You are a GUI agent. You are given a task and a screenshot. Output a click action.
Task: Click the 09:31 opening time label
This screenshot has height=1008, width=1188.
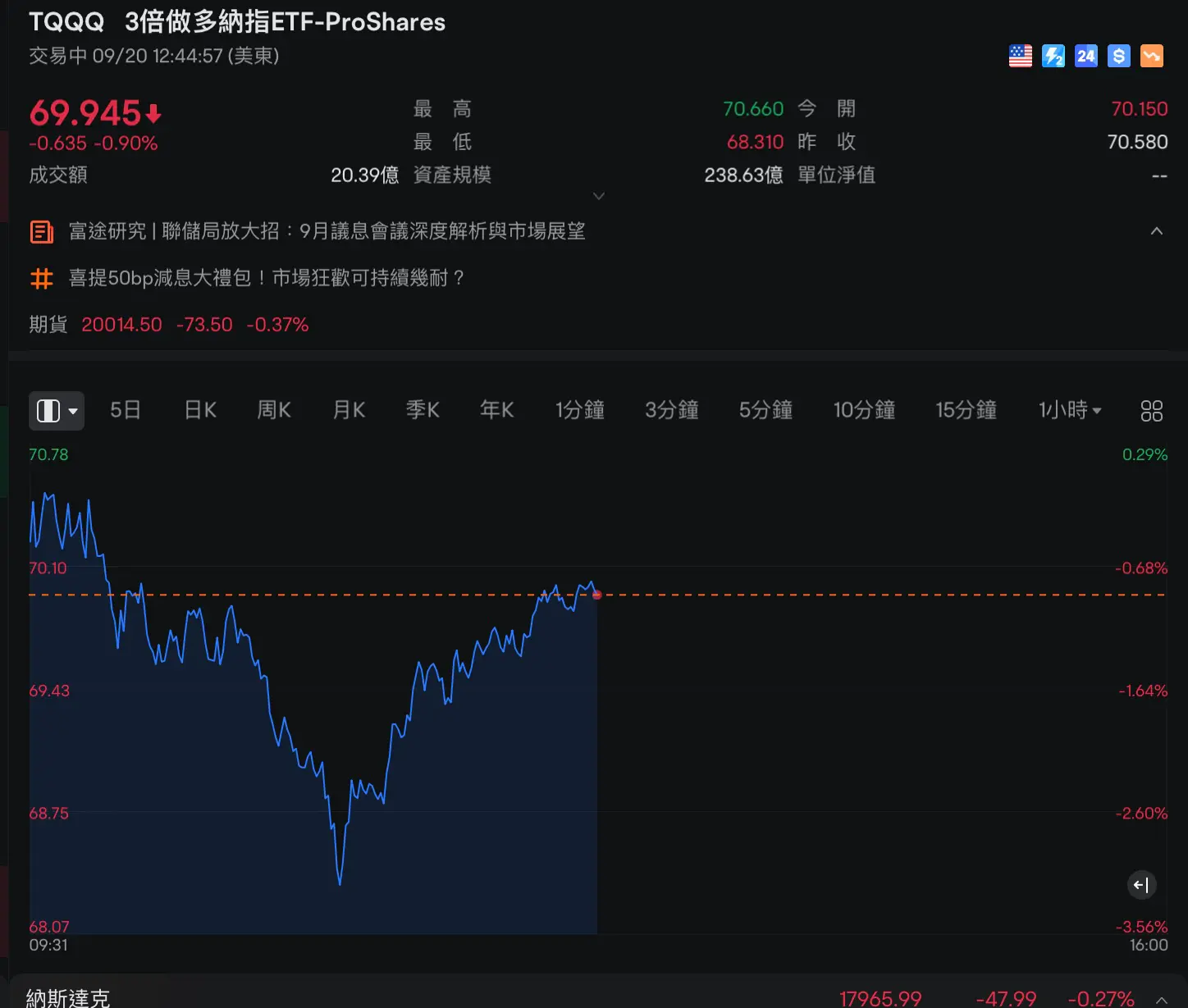click(x=48, y=945)
